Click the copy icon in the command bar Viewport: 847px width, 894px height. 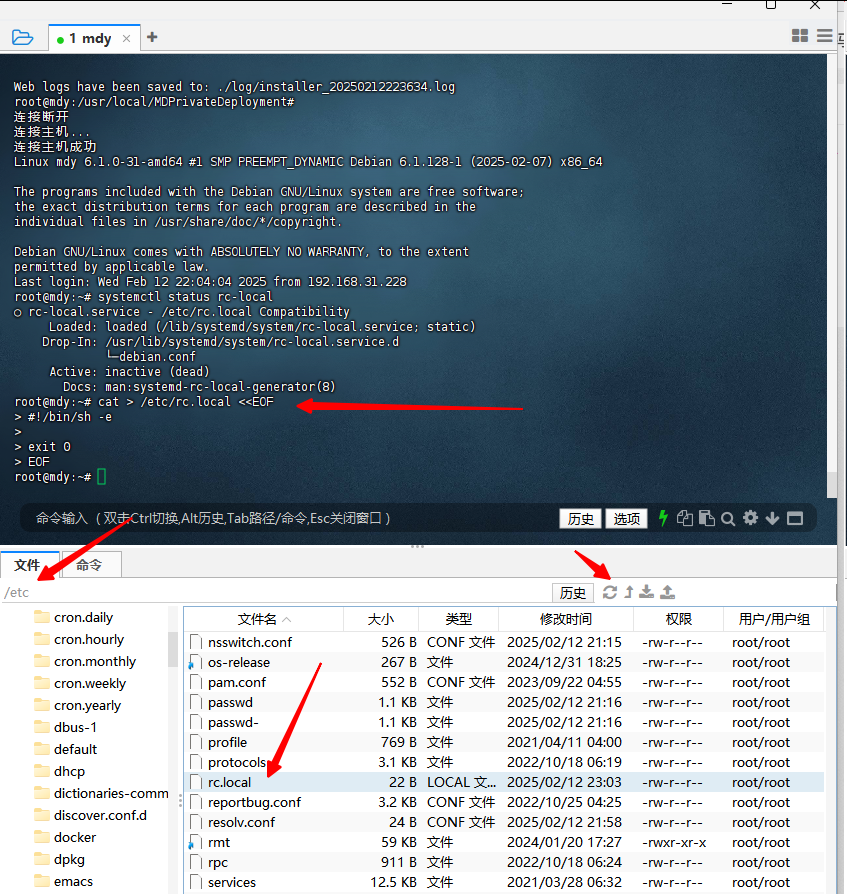(685, 518)
